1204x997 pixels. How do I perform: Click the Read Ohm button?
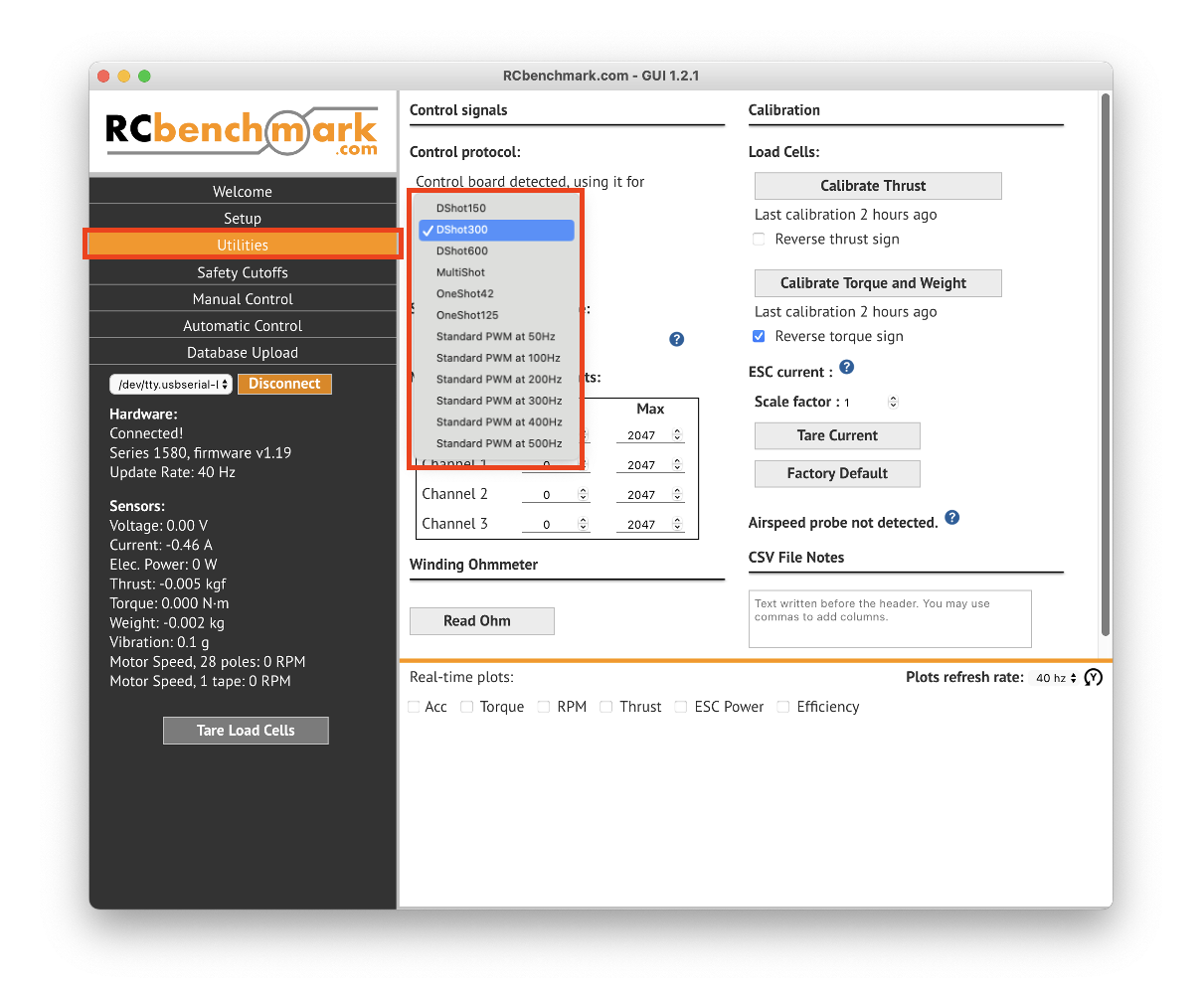[481, 621]
